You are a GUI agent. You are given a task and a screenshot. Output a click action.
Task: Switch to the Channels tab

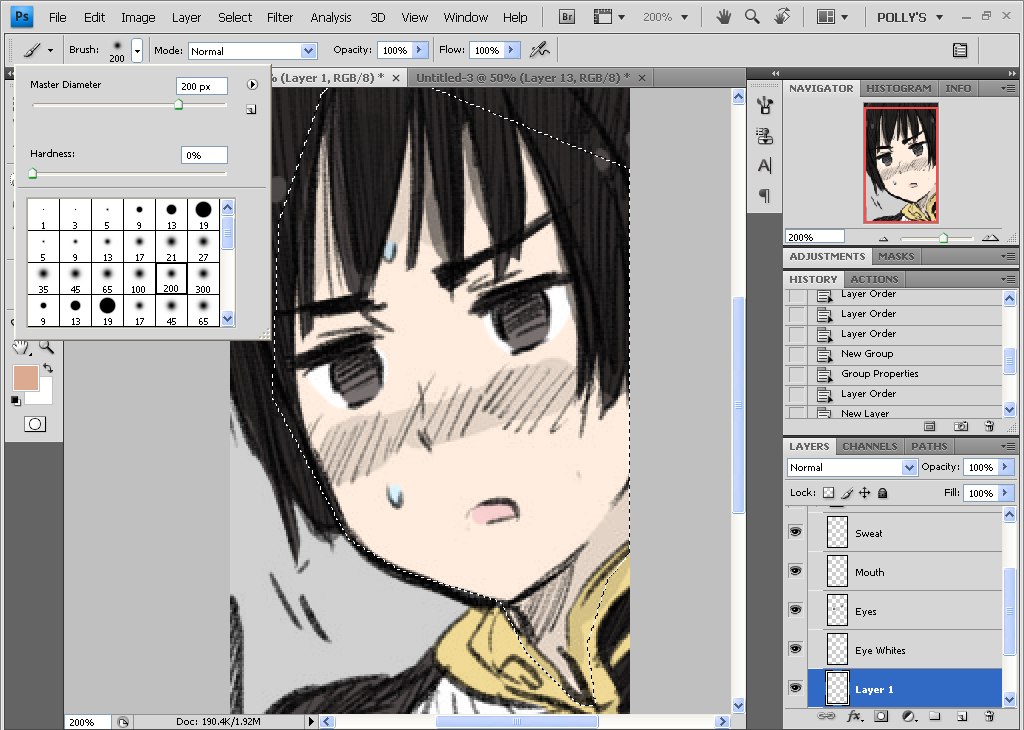869,447
